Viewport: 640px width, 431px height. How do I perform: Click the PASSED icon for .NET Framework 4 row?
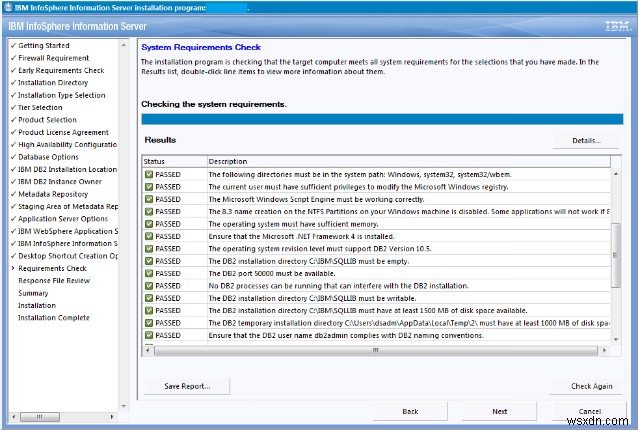tap(148, 236)
